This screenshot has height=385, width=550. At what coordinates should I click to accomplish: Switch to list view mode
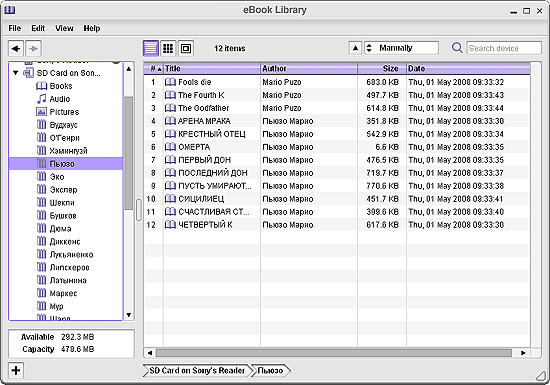click(x=151, y=48)
